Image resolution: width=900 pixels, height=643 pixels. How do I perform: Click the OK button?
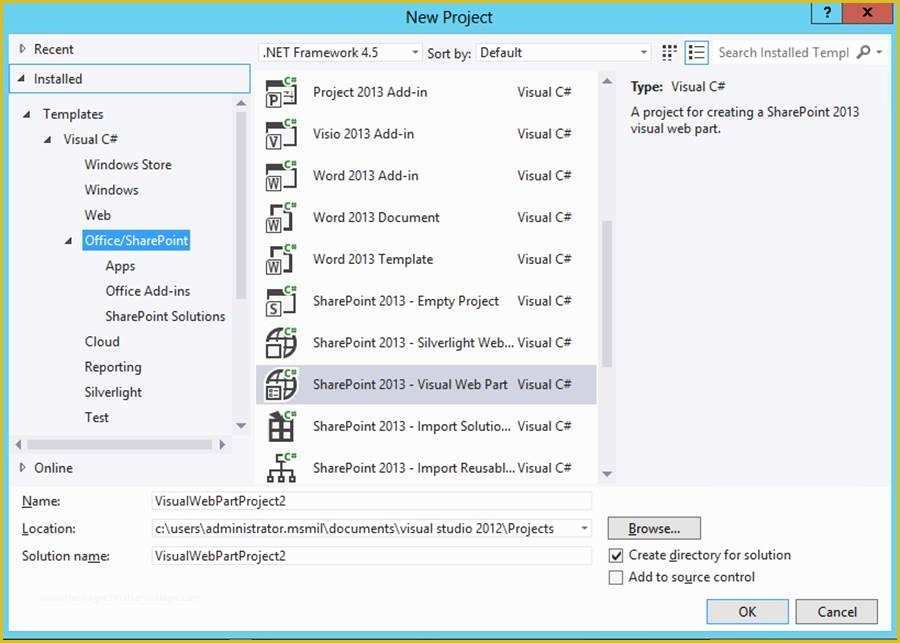[747, 612]
